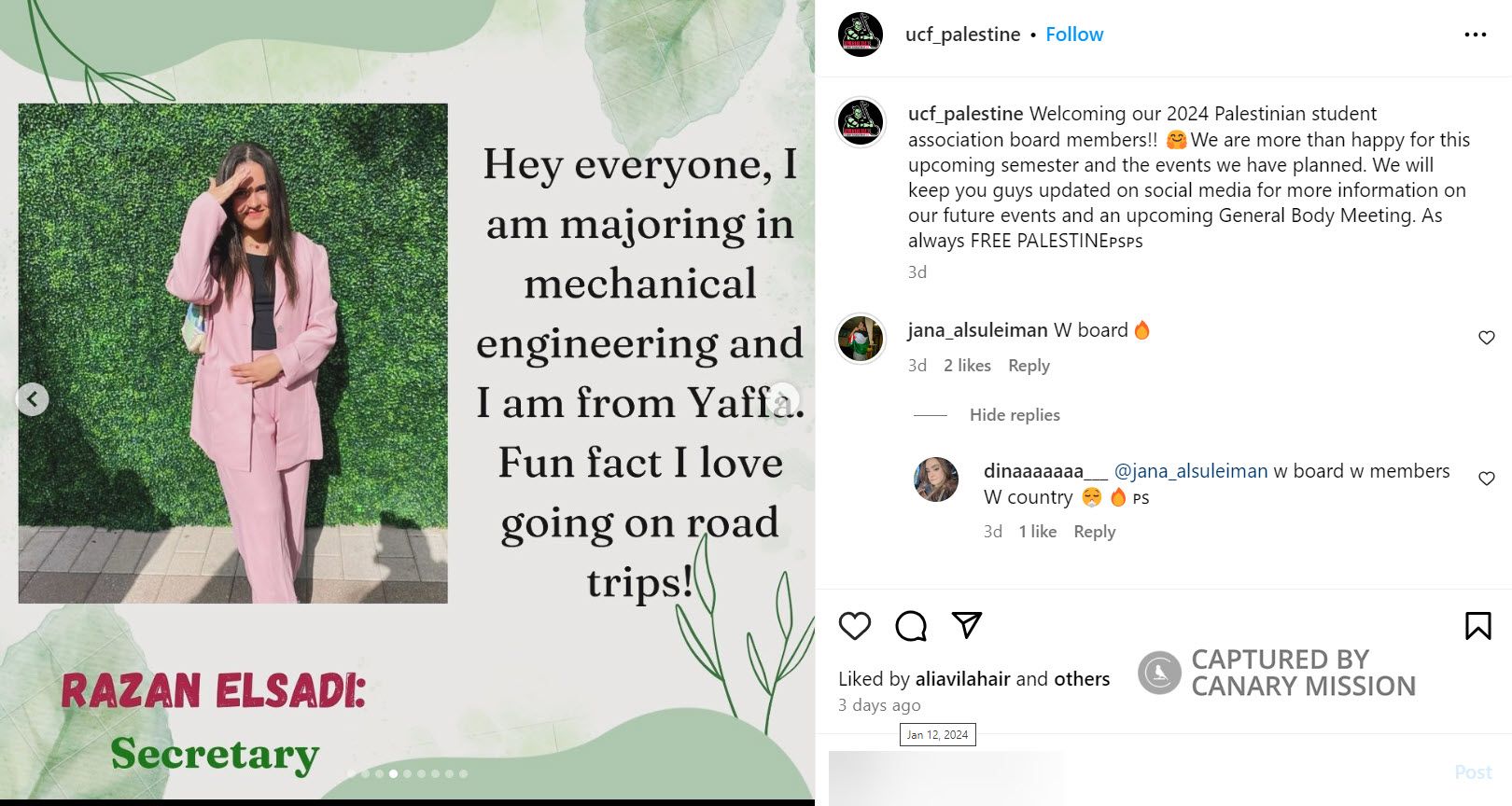Viewport: 1512px width, 806px height.
Task: Like the post with the heart icon
Action: pyautogui.click(x=854, y=626)
